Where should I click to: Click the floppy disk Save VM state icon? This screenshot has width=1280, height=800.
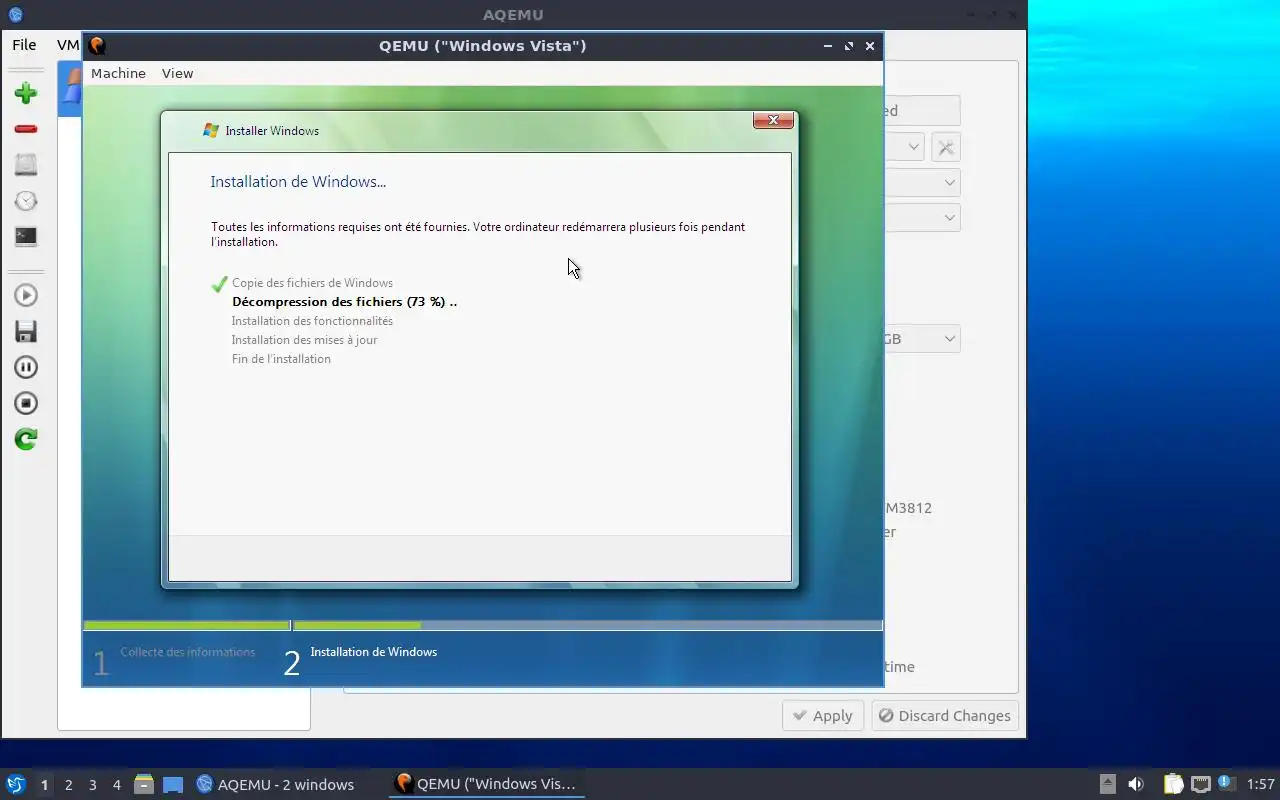tap(26, 331)
